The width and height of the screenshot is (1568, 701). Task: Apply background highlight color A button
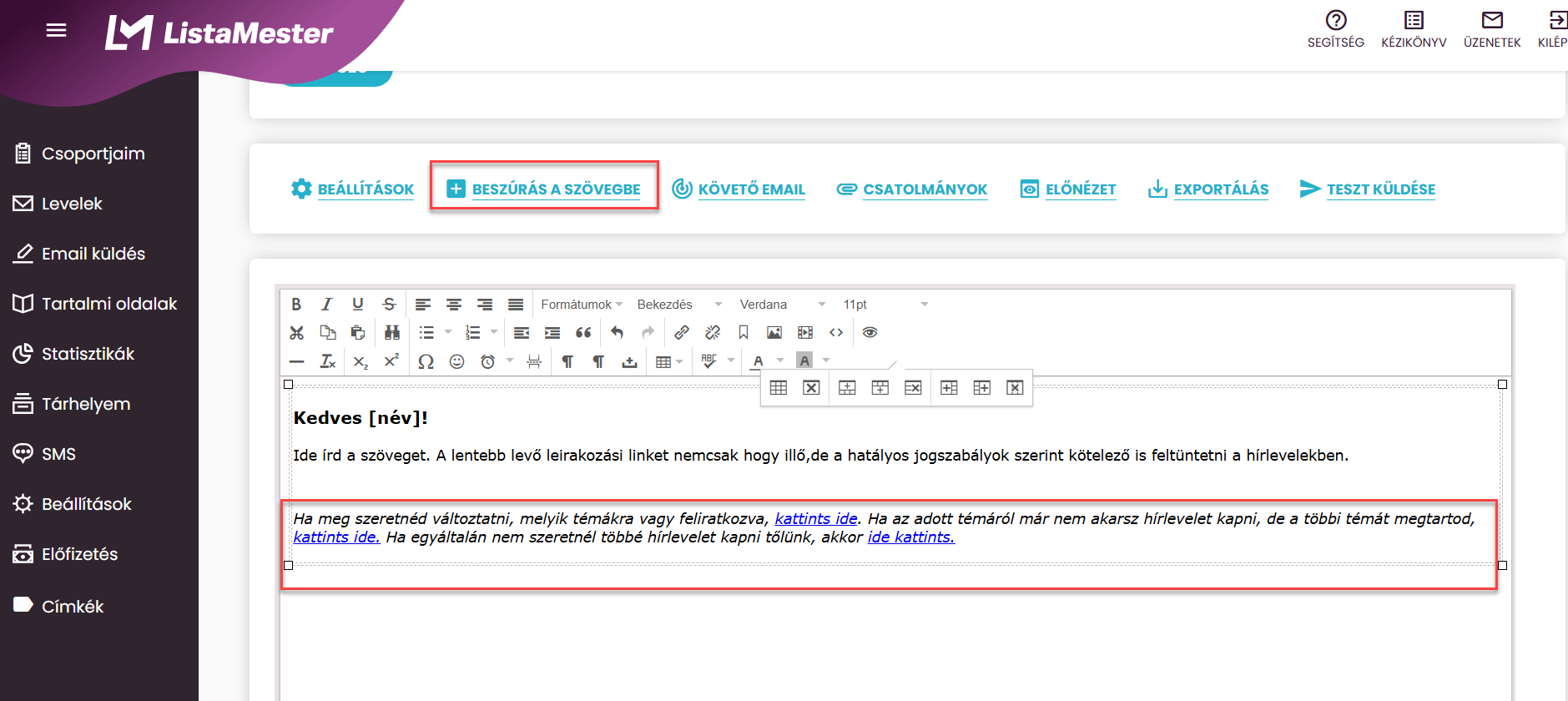pos(804,361)
